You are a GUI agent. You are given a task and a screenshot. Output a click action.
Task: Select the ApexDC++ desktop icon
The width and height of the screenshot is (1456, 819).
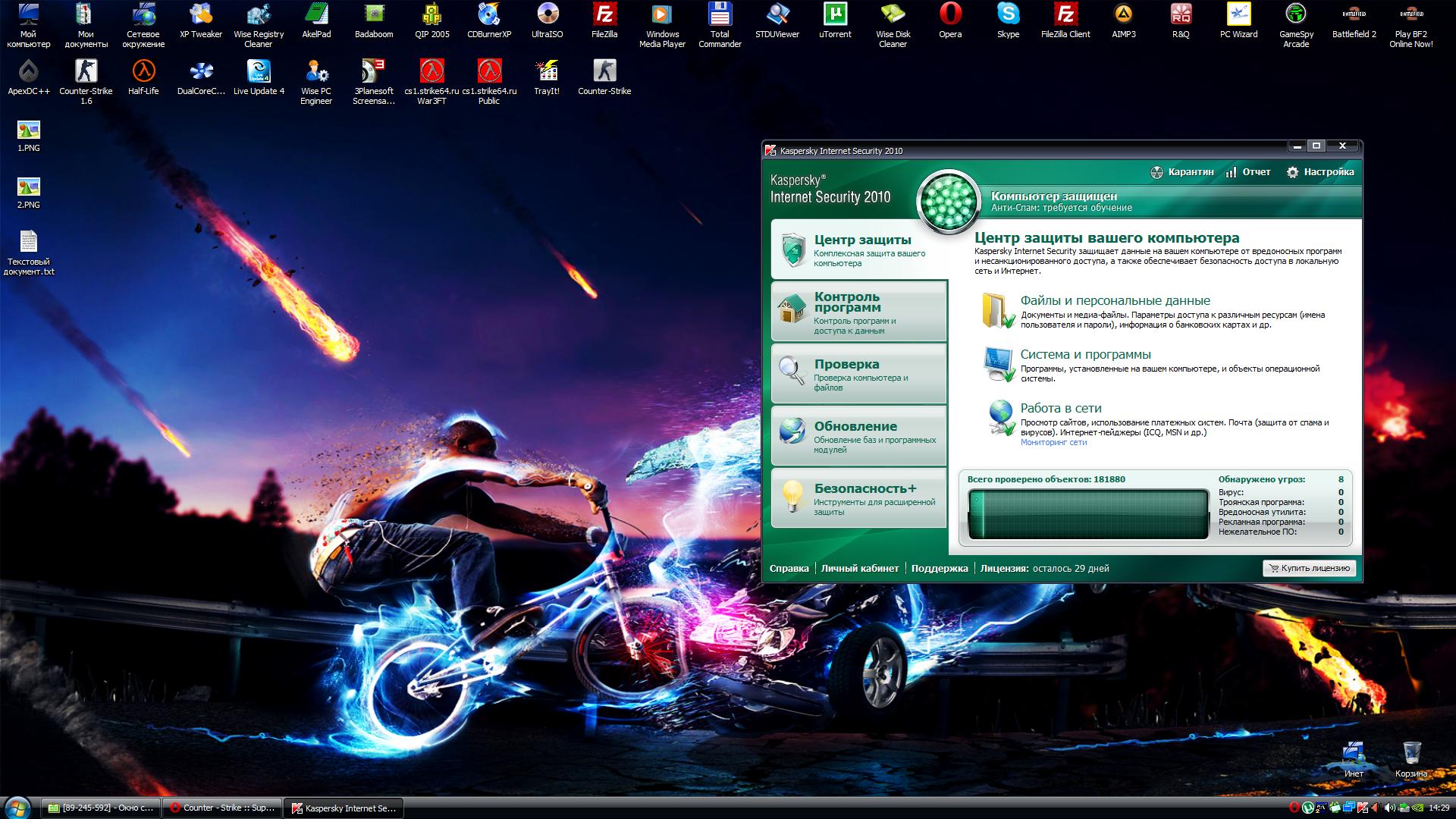pos(29,78)
